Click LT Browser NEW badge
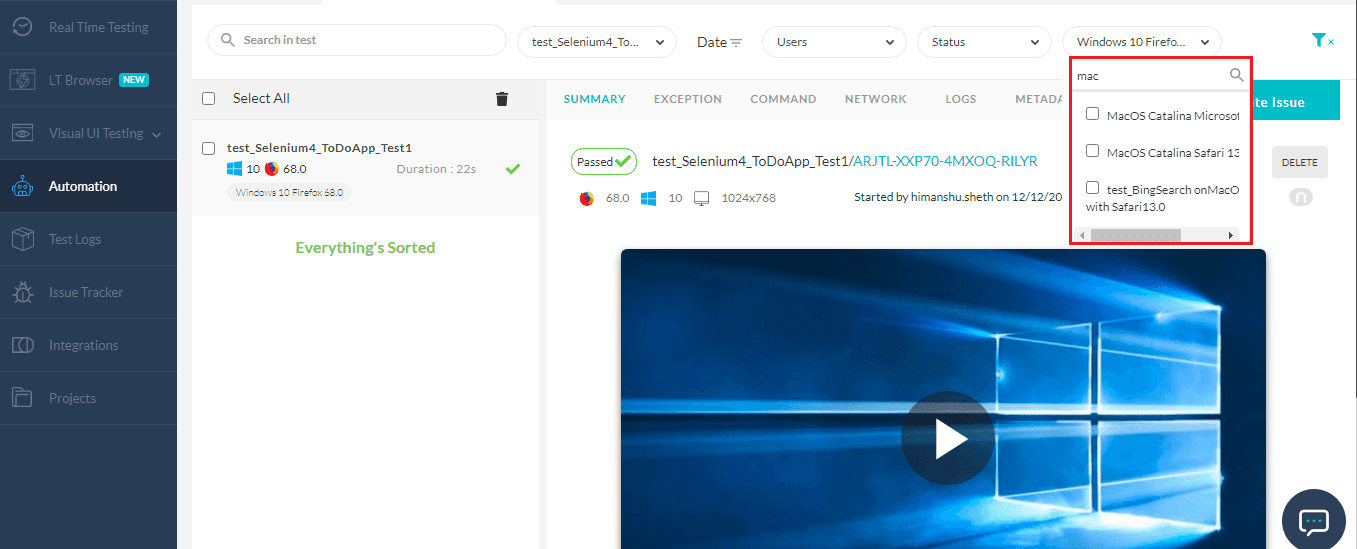 coord(134,80)
